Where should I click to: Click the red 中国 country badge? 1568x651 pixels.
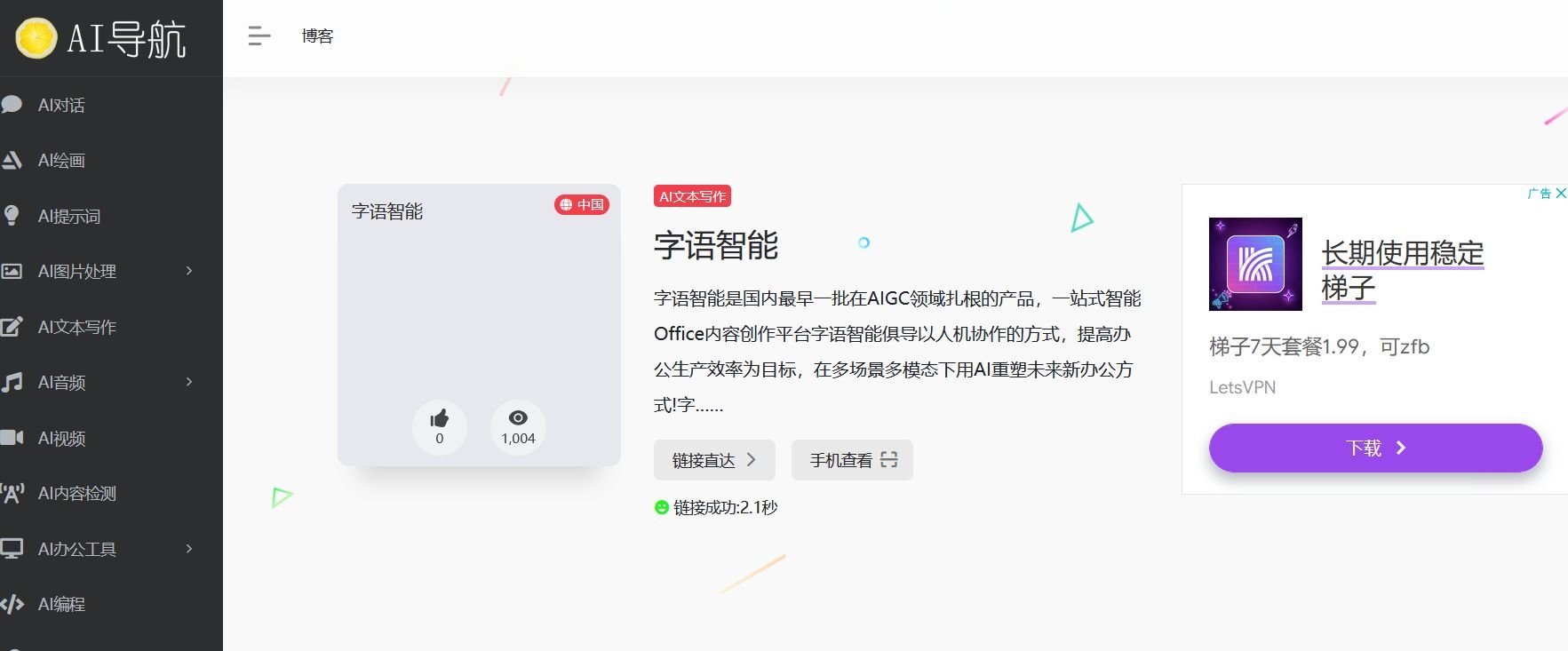(582, 205)
